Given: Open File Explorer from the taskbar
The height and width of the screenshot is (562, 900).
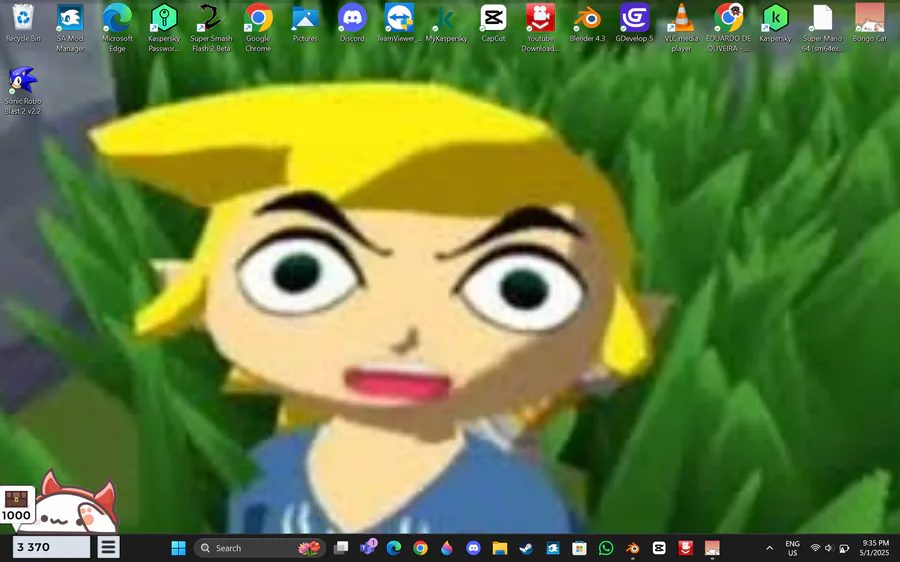Looking at the screenshot, I should (x=499, y=548).
